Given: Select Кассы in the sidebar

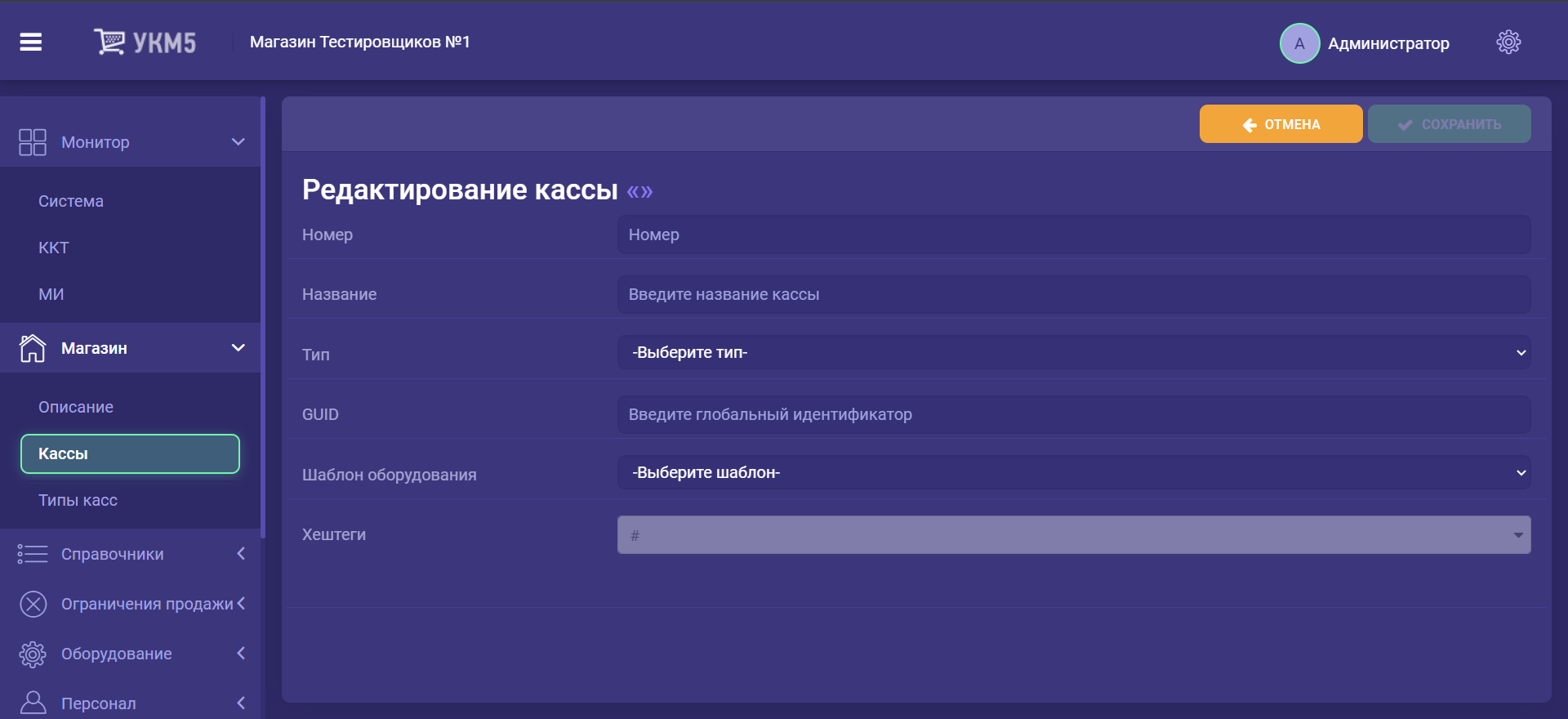Looking at the screenshot, I should click(130, 453).
